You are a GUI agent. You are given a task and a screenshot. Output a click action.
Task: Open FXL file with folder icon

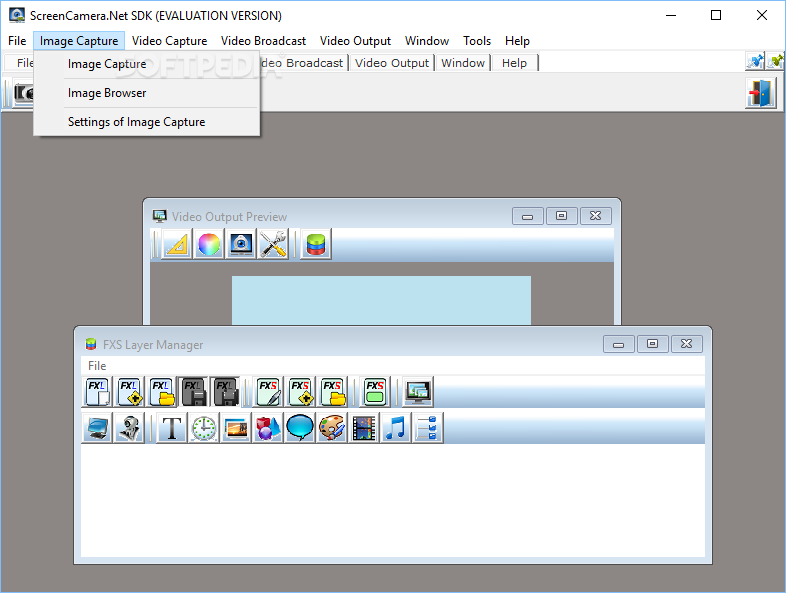pos(162,392)
